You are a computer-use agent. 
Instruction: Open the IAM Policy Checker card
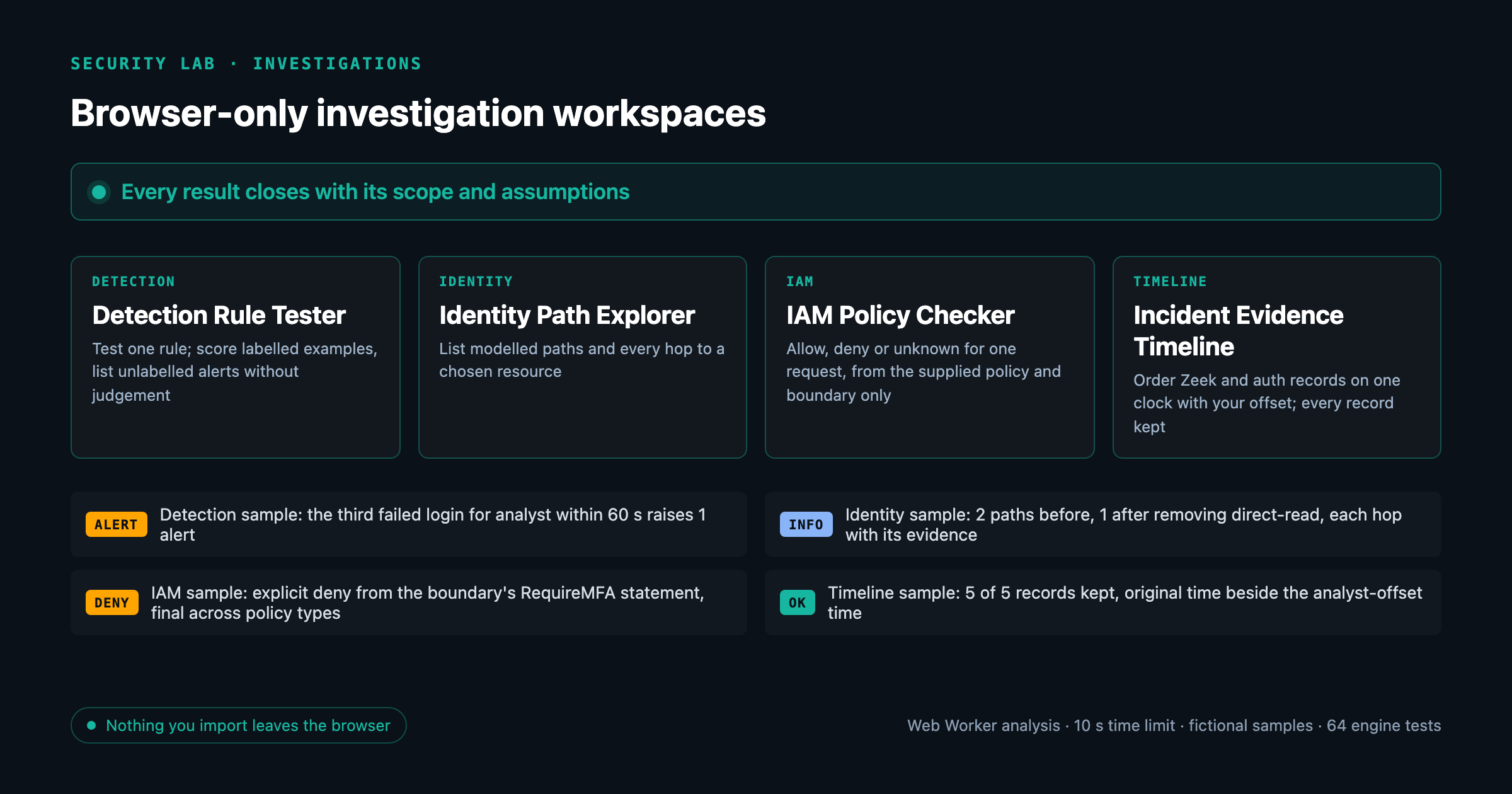tap(929, 357)
